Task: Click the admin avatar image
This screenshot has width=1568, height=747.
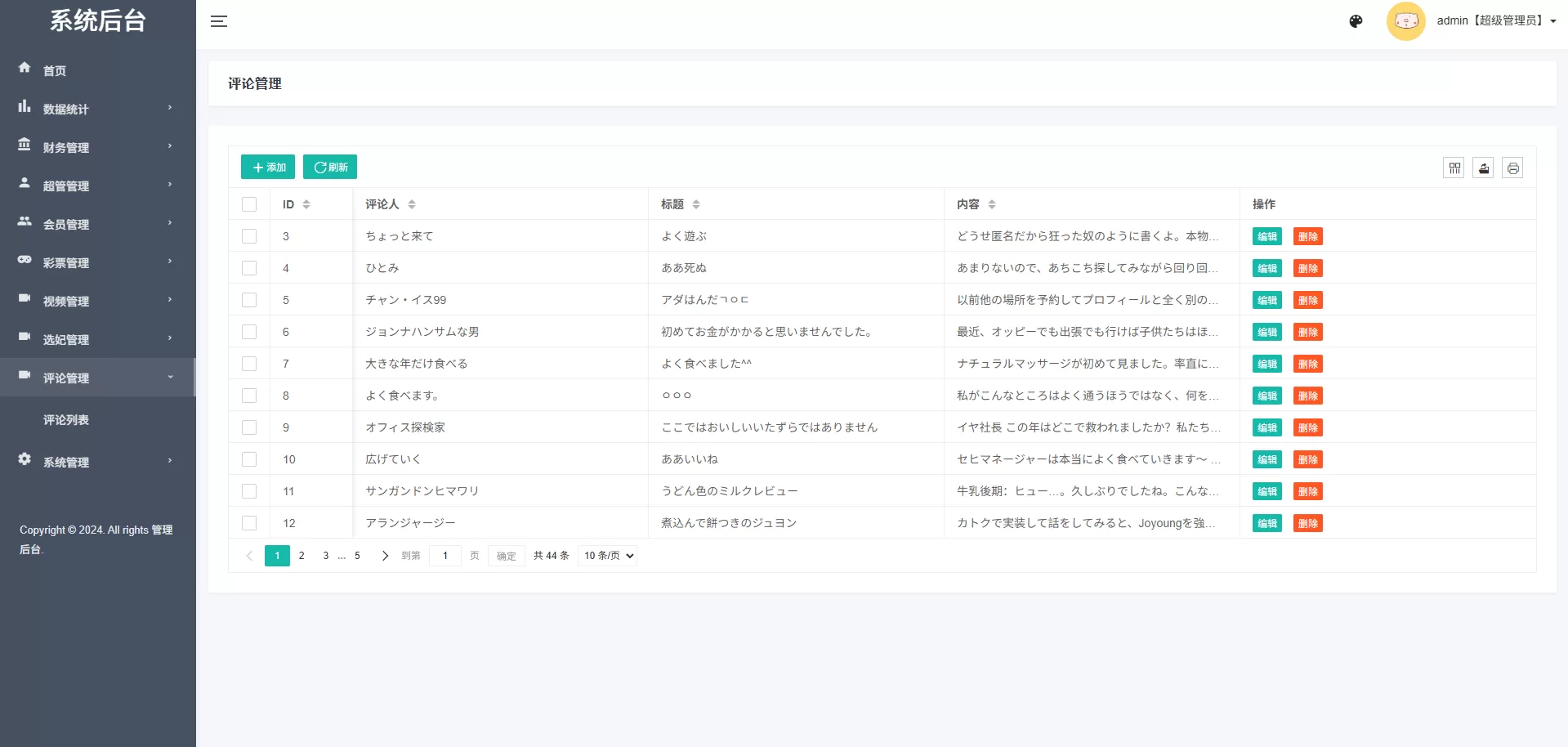Action: point(1406,20)
